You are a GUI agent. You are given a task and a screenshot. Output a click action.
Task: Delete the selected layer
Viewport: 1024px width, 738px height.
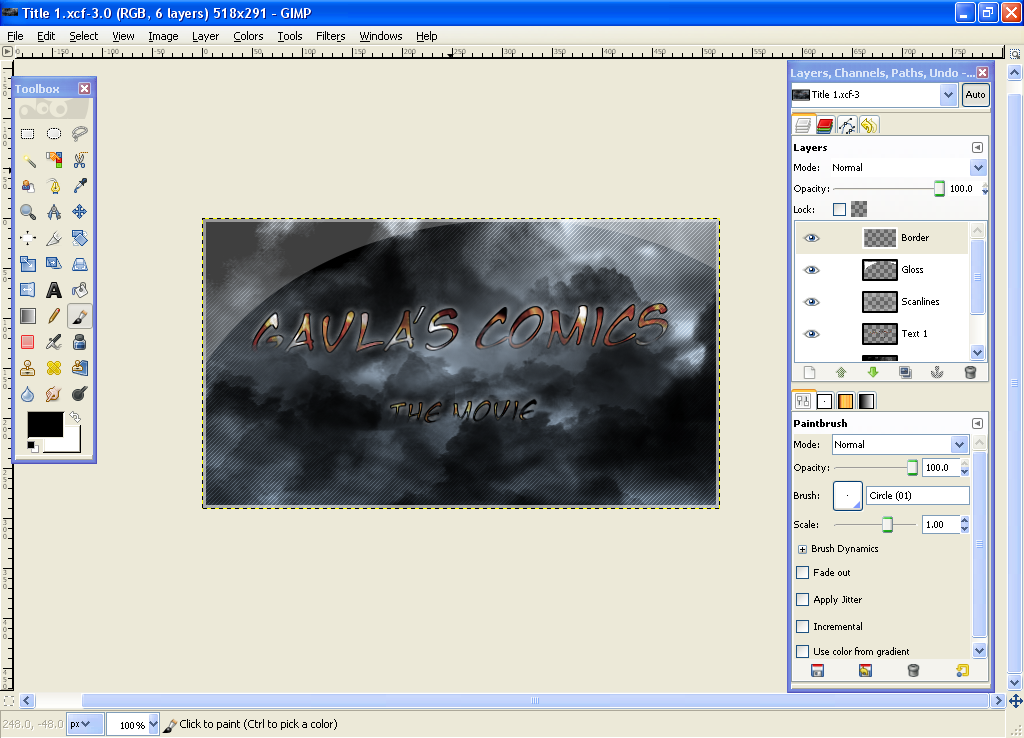click(970, 372)
